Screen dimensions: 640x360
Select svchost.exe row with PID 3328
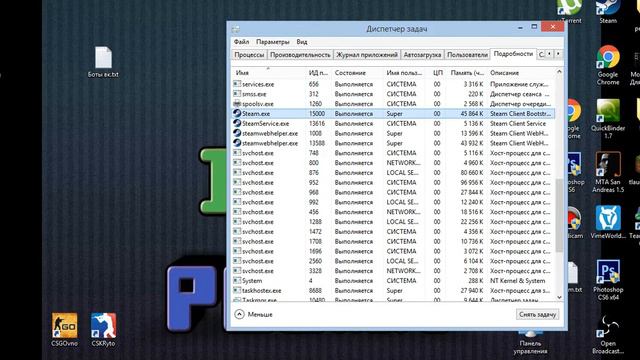393,271
